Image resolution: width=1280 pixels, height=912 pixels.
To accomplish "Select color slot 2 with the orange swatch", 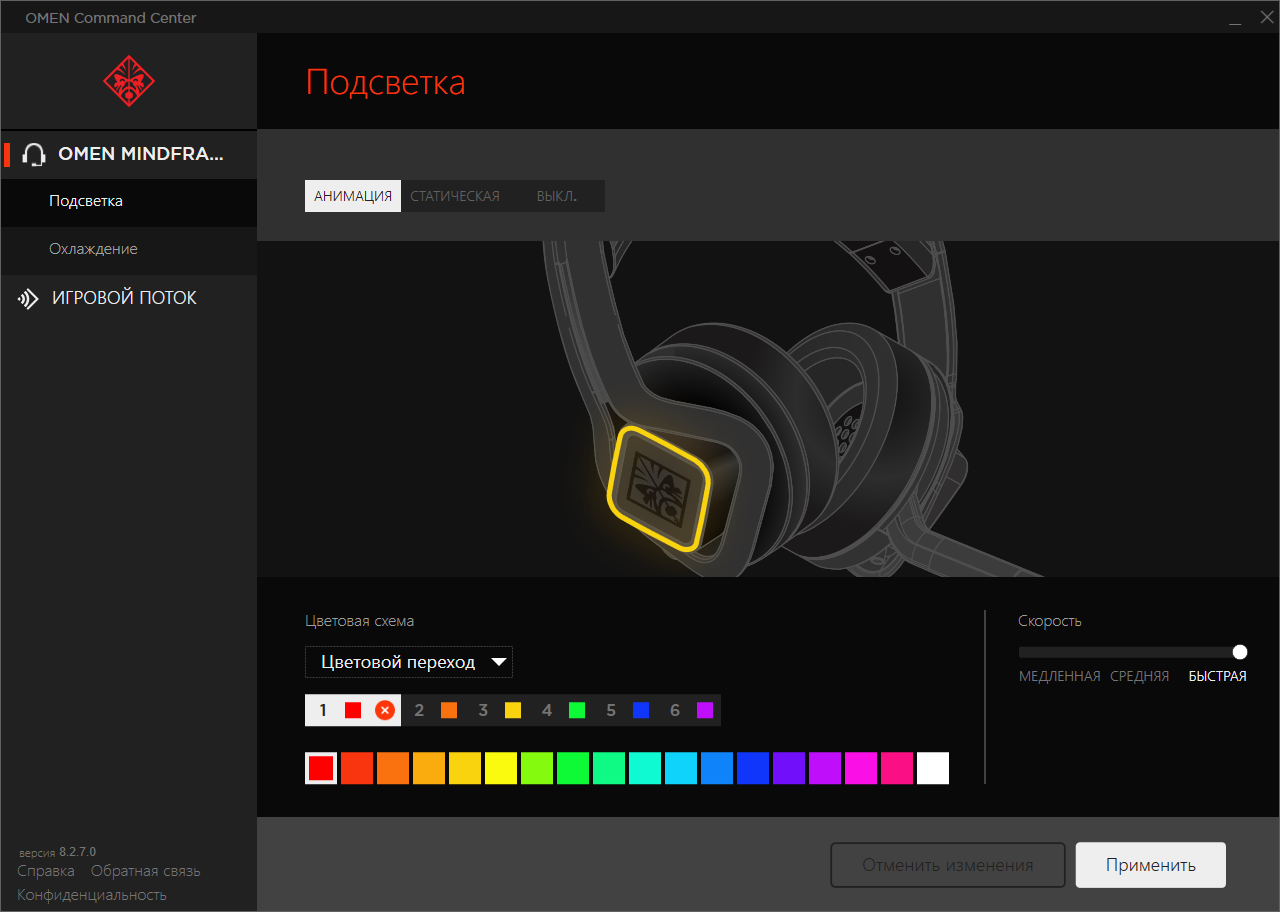I will coord(433,710).
